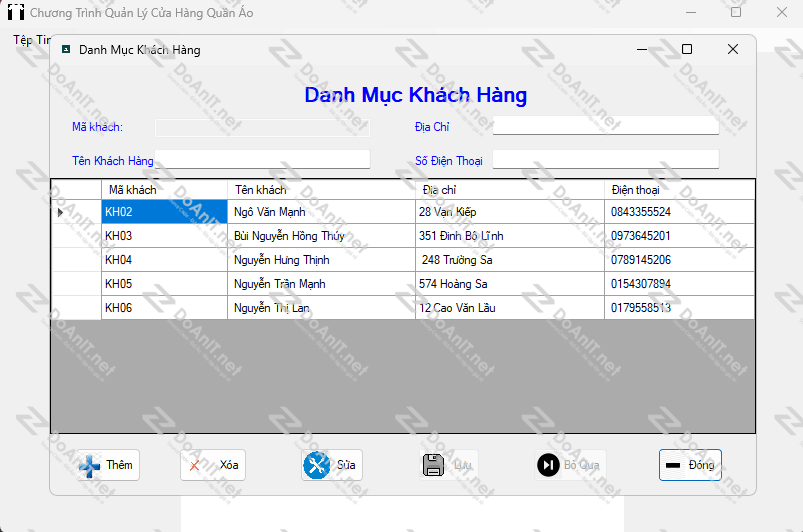Click the main application title bar icon
Image resolution: width=803 pixels, height=532 pixels.
16,12
